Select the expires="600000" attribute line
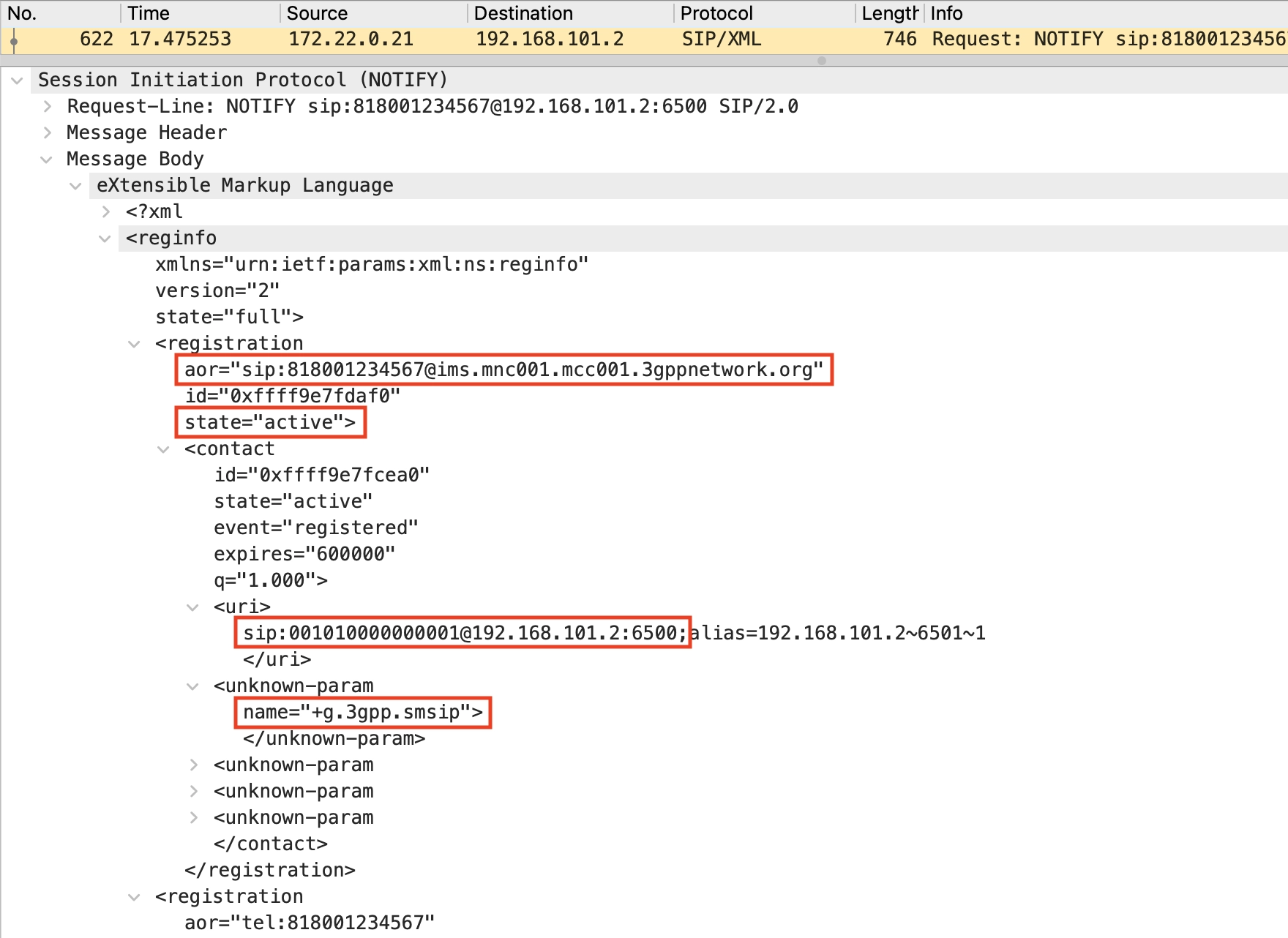Viewport: 1288px width, 938px height. [x=304, y=555]
